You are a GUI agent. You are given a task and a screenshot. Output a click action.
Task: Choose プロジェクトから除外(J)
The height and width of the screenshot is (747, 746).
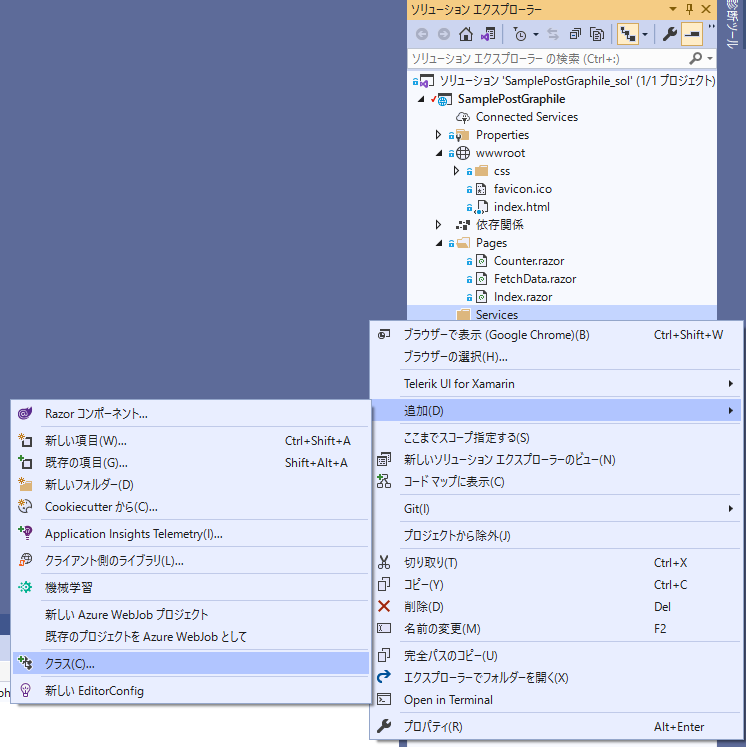[555, 535]
